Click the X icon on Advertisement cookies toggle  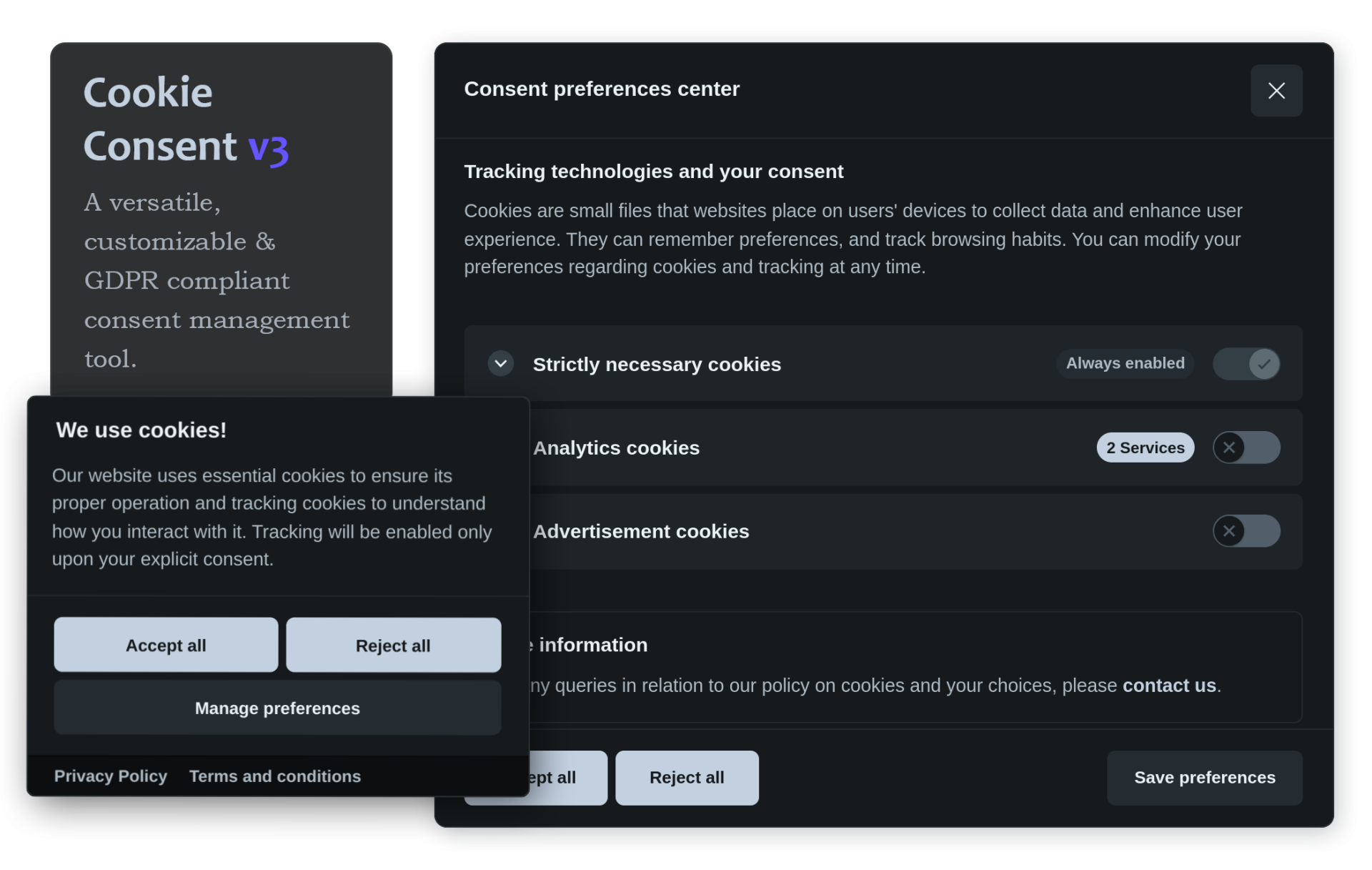point(1230,530)
